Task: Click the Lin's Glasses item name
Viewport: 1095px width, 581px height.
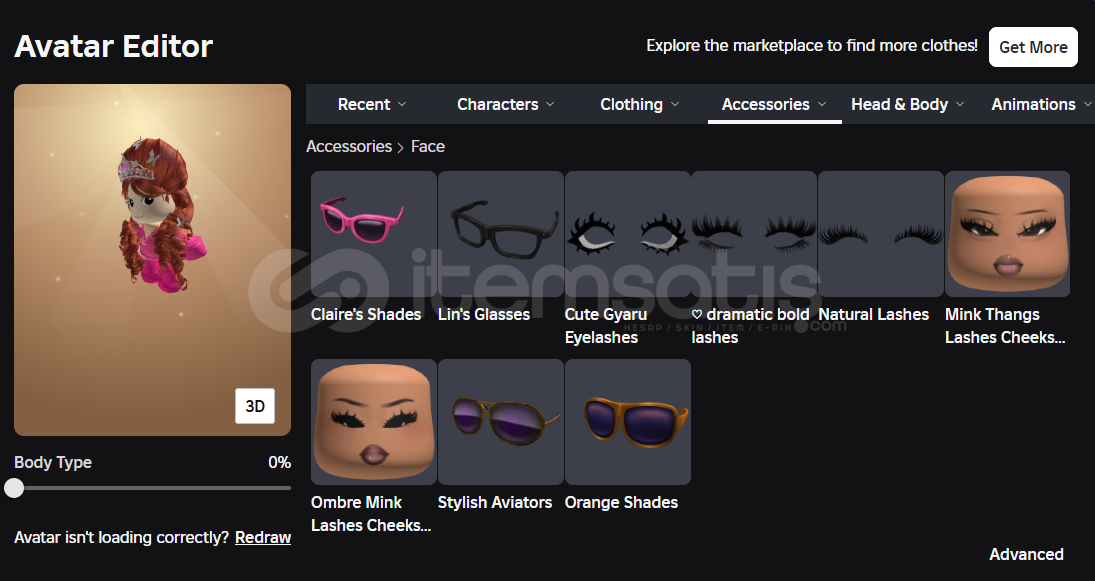Action: coord(484,314)
